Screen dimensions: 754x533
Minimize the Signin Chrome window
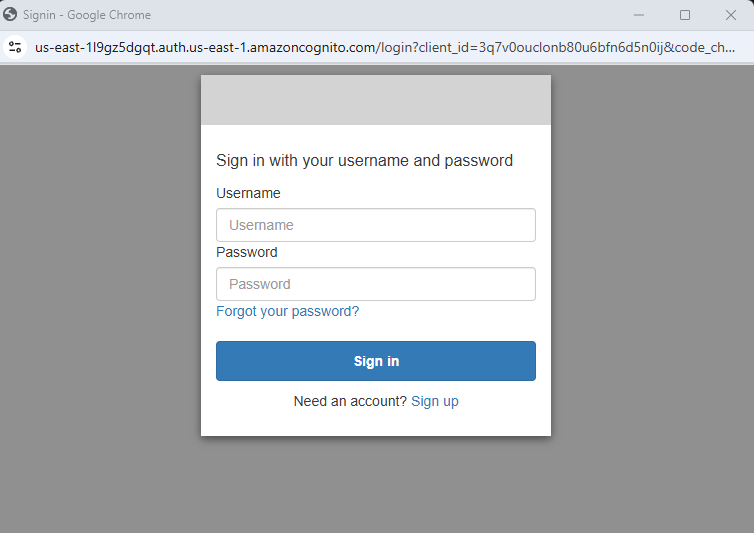point(639,15)
